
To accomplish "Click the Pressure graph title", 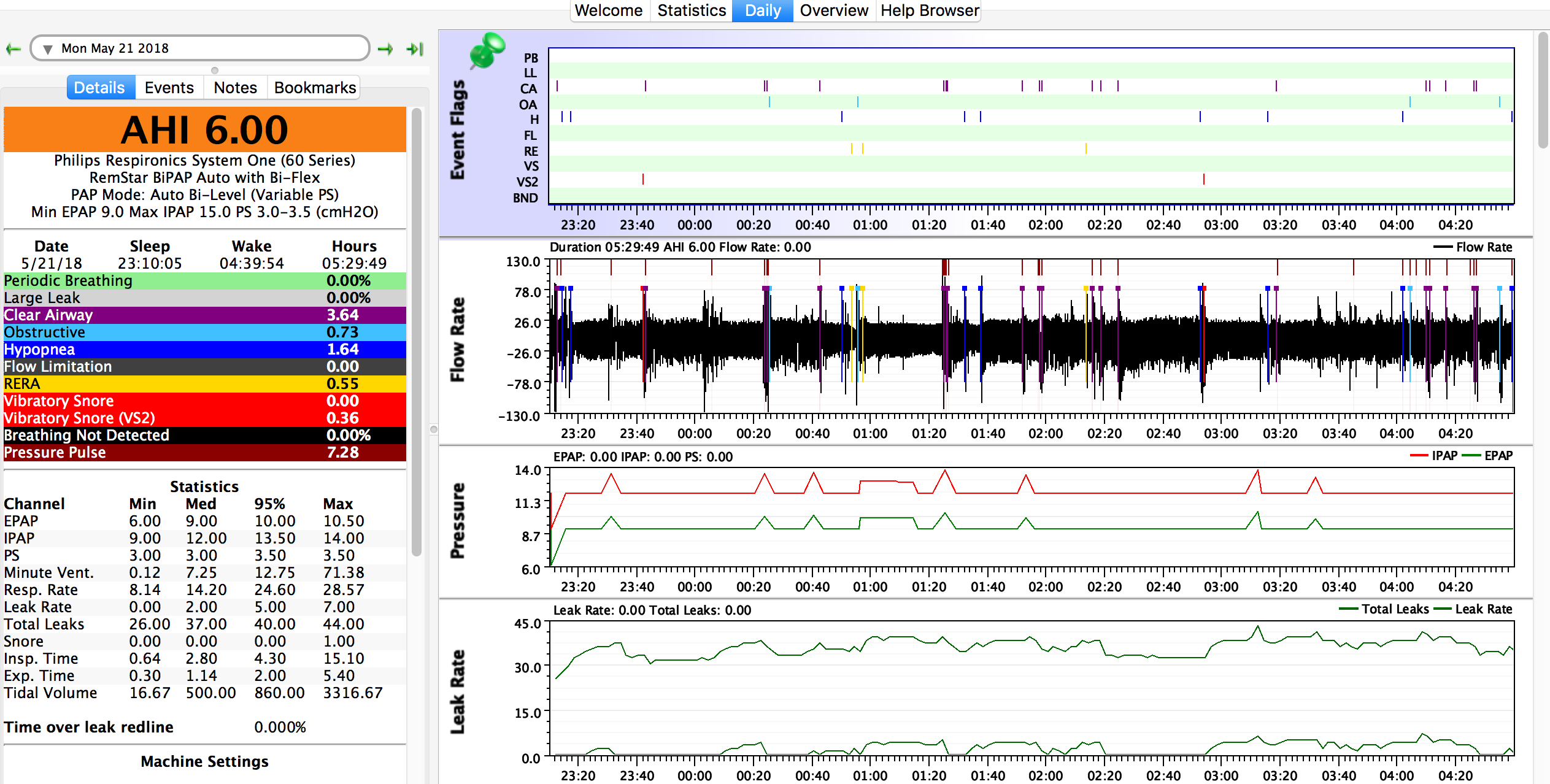I will 457,521.
